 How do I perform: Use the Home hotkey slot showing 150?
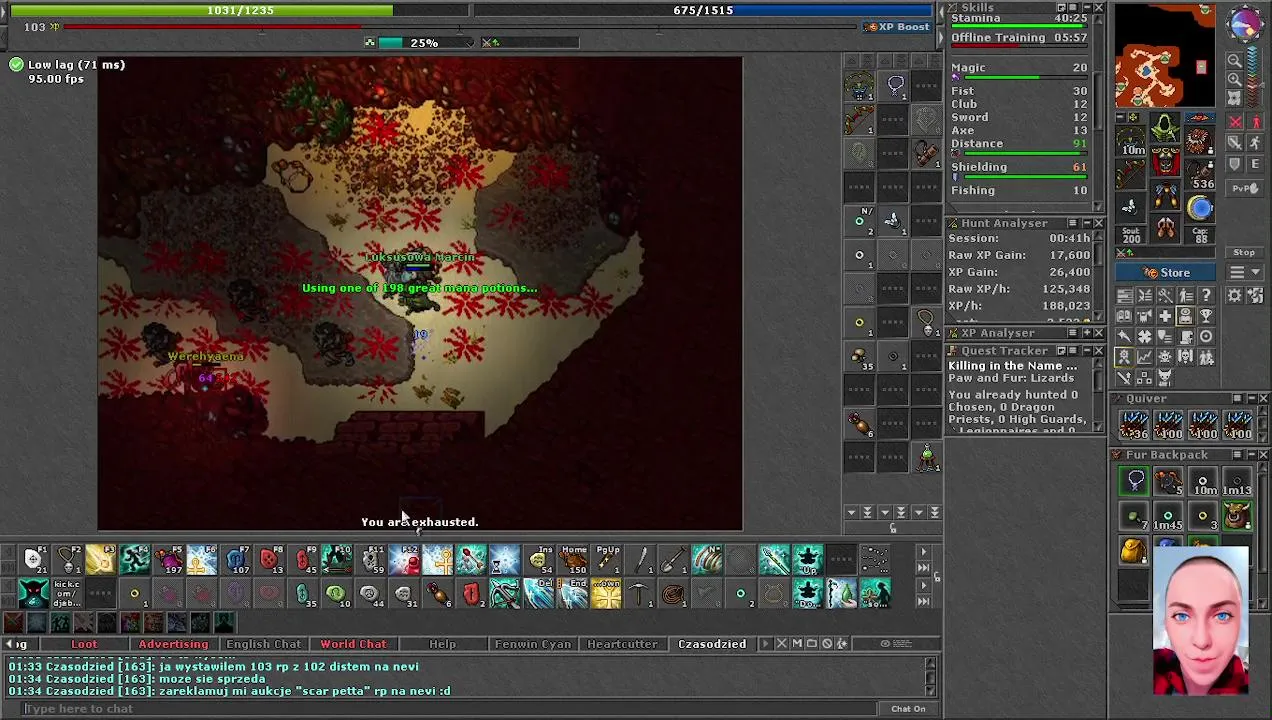[573, 560]
